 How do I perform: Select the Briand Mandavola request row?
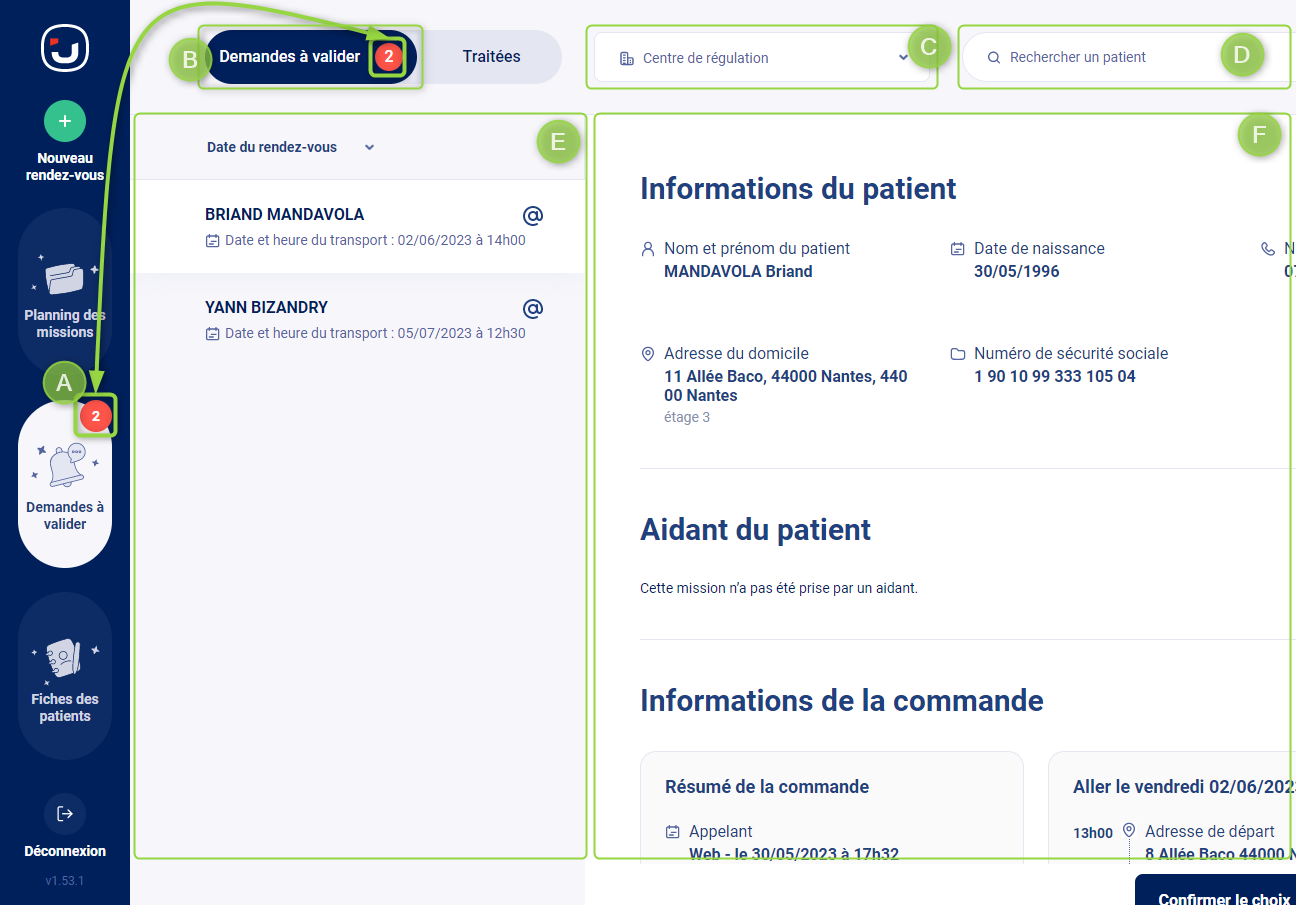360,227
